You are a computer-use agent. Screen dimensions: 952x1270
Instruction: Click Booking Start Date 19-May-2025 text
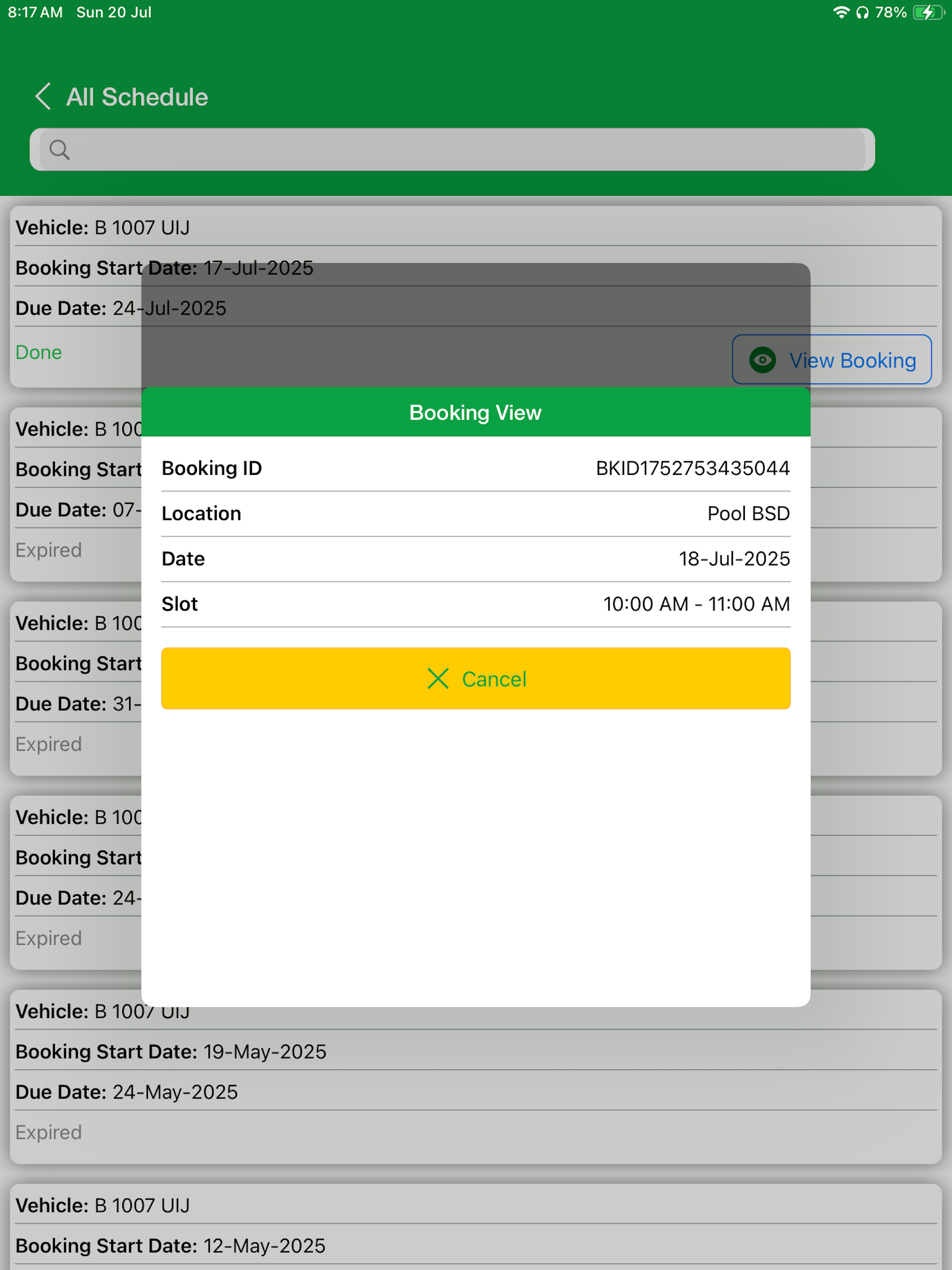(x=171, y=1051)
